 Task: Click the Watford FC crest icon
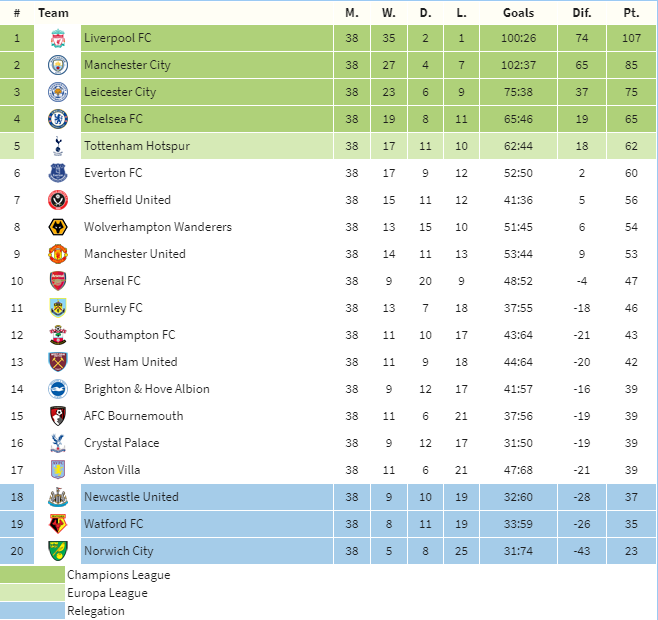pos(58,524)
